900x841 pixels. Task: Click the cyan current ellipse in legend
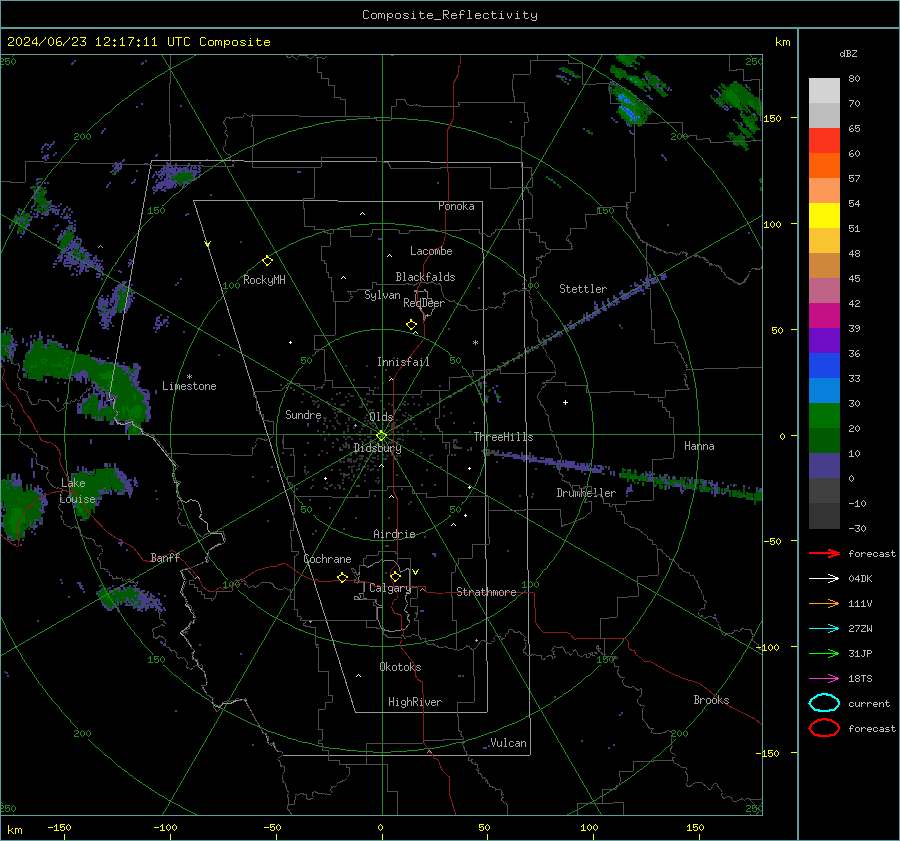(824, 703)
